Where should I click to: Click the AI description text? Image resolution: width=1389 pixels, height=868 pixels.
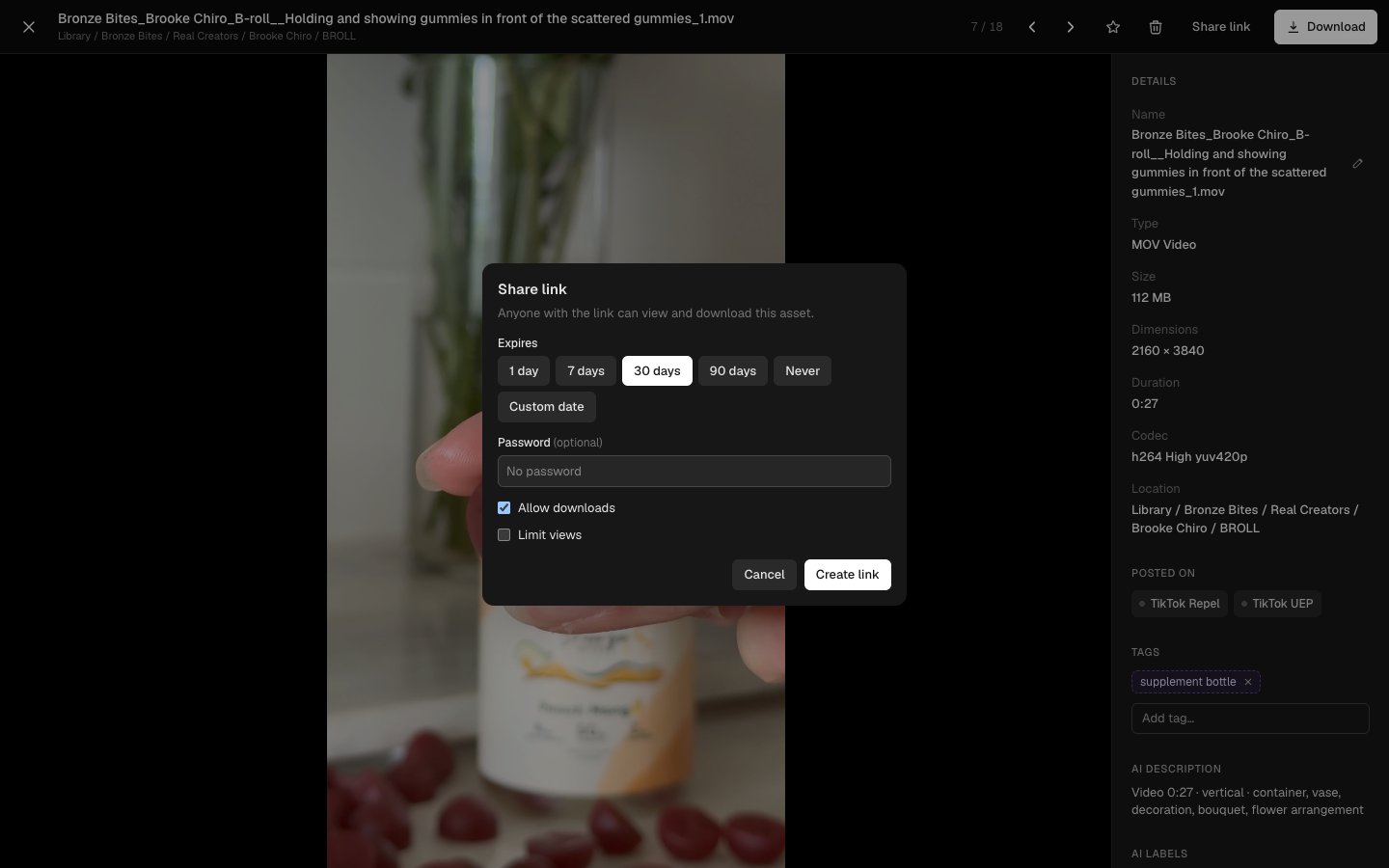point(1247,801)
